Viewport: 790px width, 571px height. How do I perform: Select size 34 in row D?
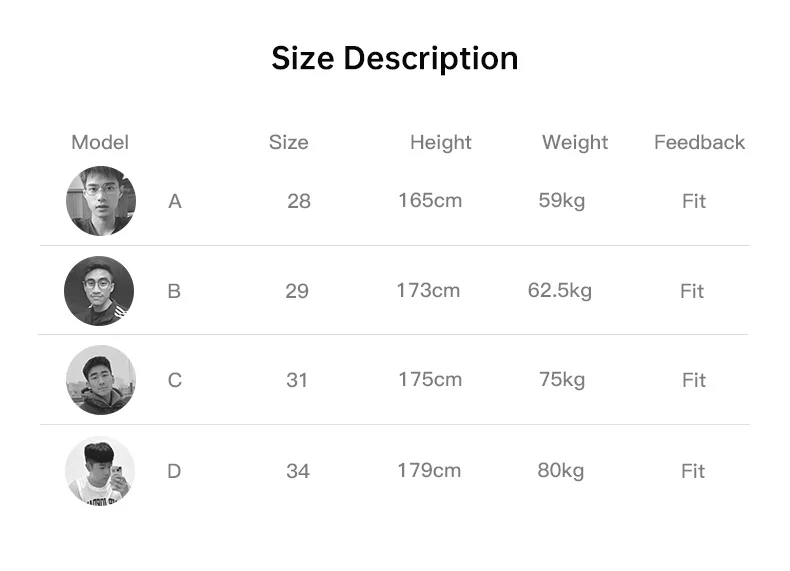[x=298, y=471]
